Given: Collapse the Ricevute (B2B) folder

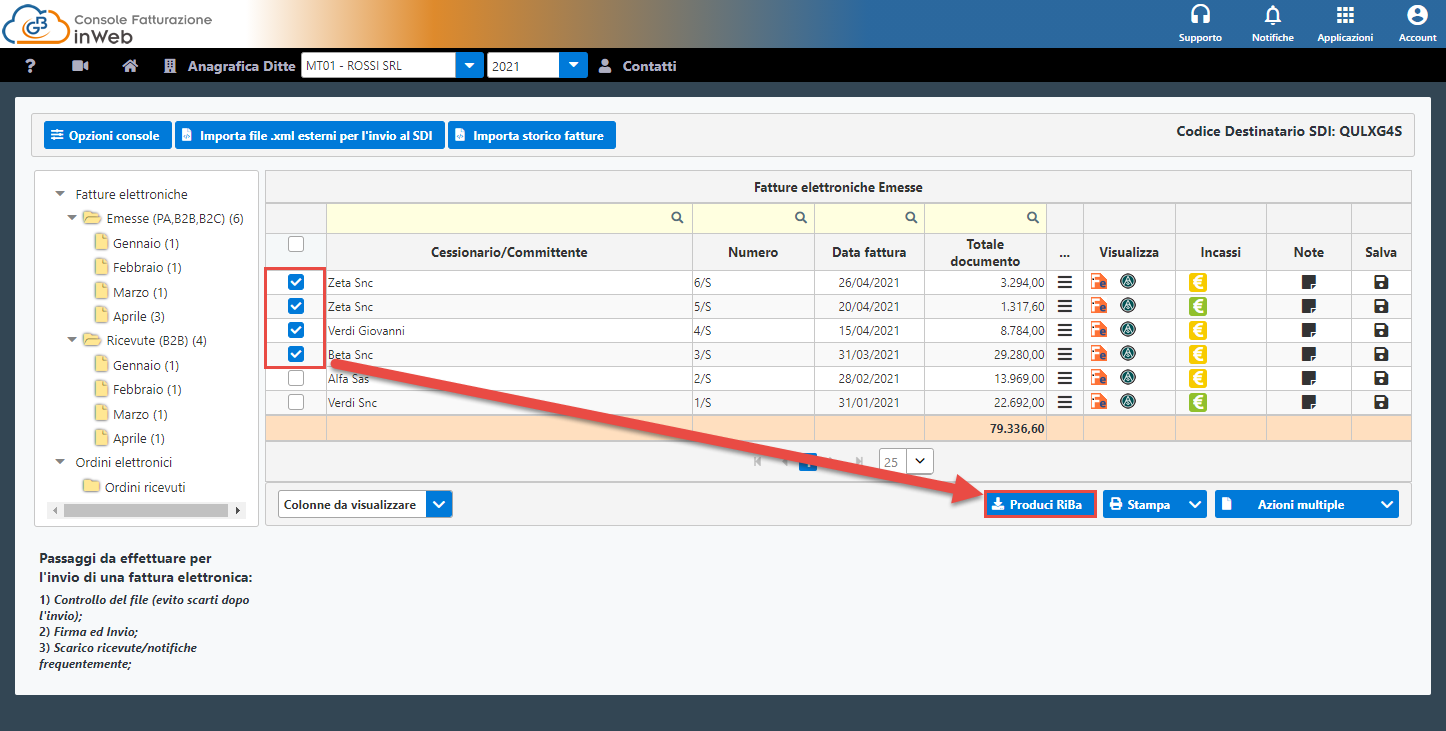Looking at the screenshot, I should [72, 341].
